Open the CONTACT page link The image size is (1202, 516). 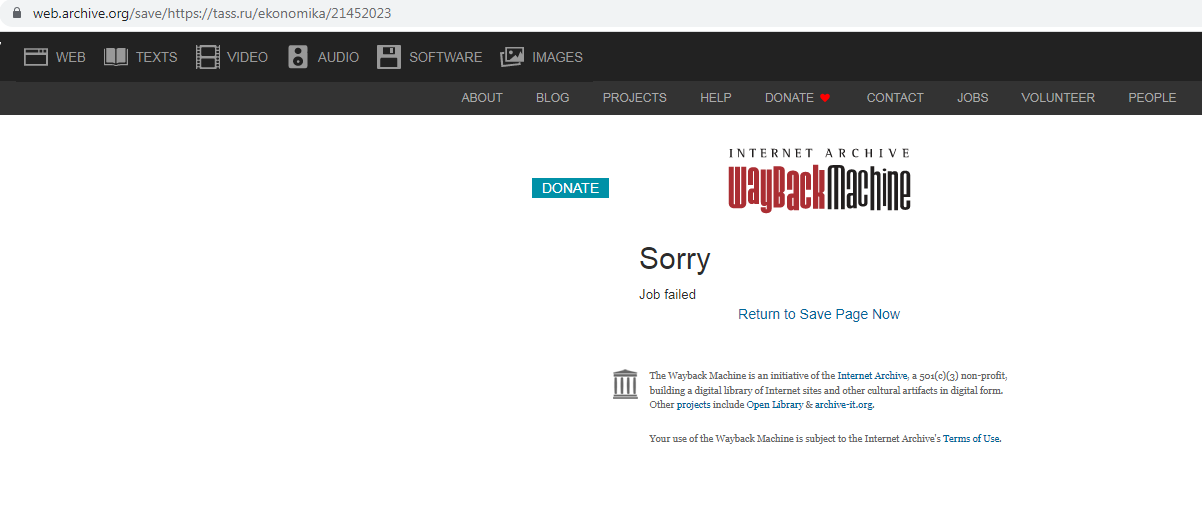tap(895, 98)
